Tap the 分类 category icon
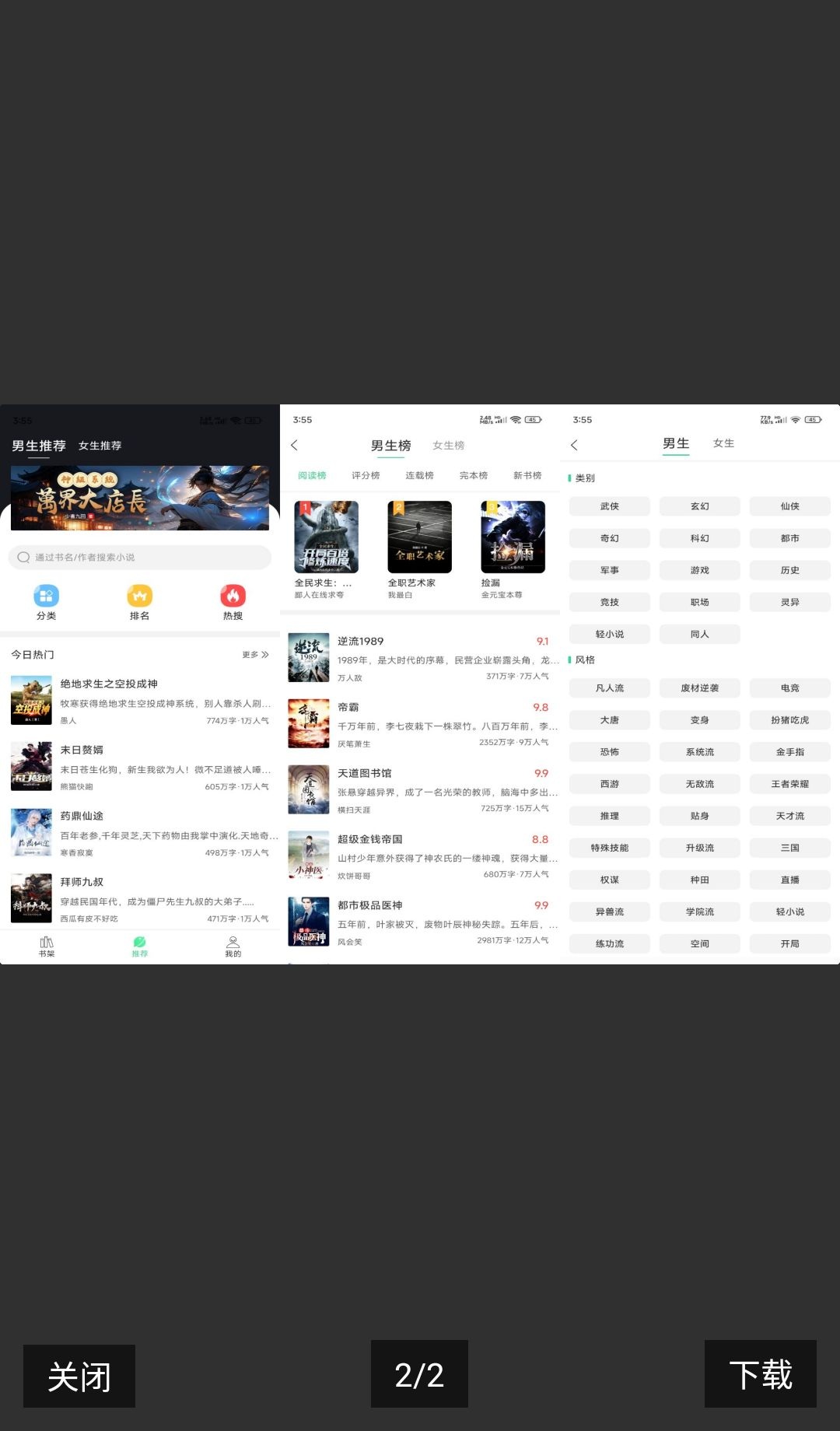Image resolution: width=840 pixels, height=1431 pixels. (46, 596)
